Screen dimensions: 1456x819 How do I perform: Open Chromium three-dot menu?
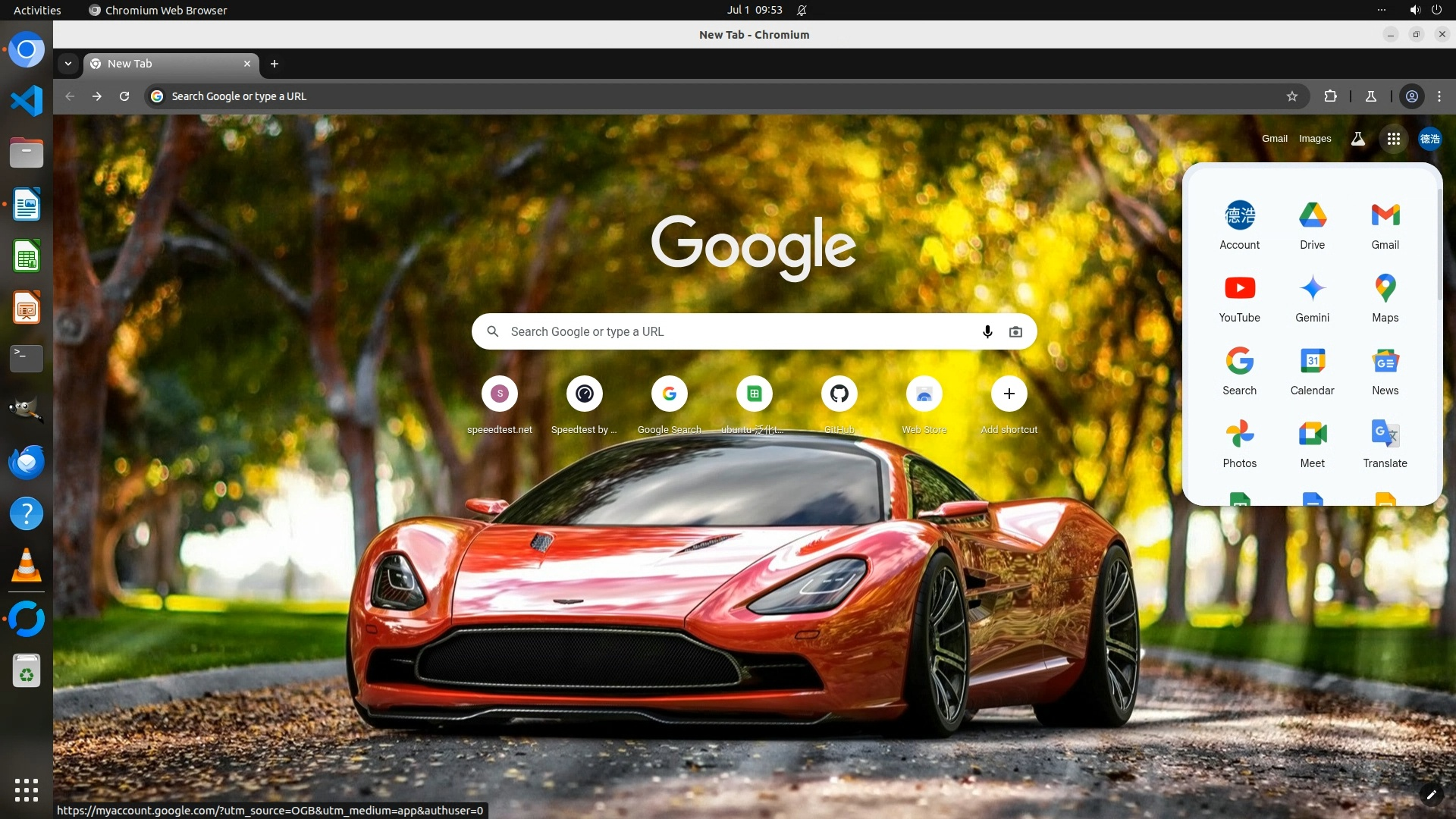point(1439,96)
